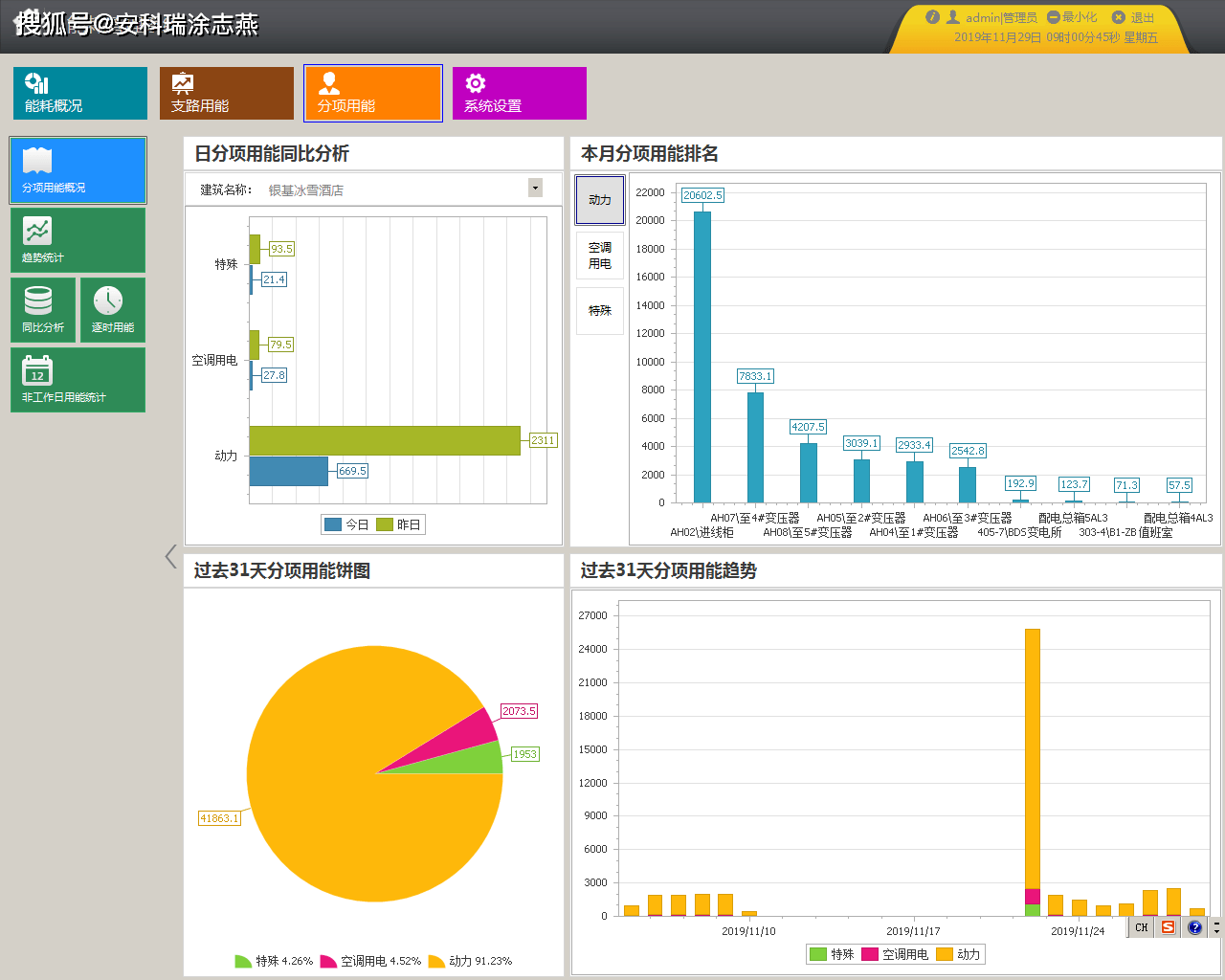Screen dimensions: 1225x980
Task: Click the 41863.1 pie slice label
Action: [219, 818]
